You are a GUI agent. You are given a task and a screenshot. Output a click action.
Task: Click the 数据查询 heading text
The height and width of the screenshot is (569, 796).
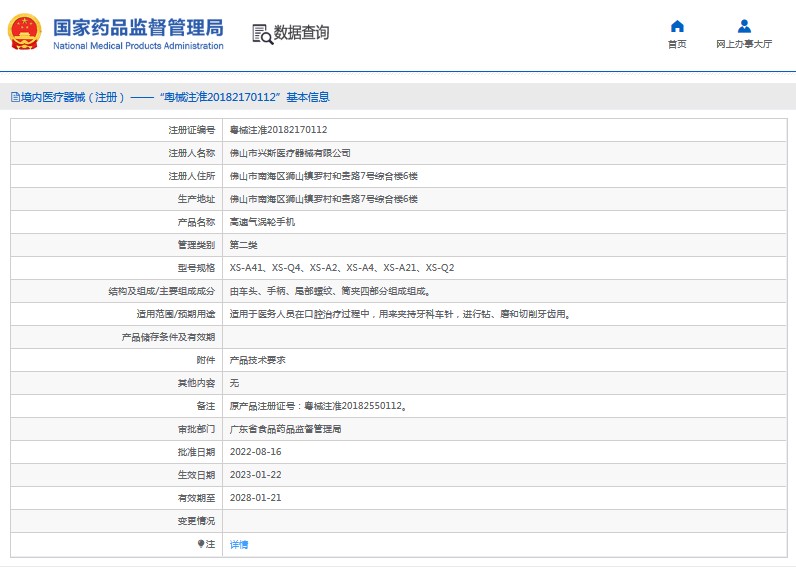(301, 33)
